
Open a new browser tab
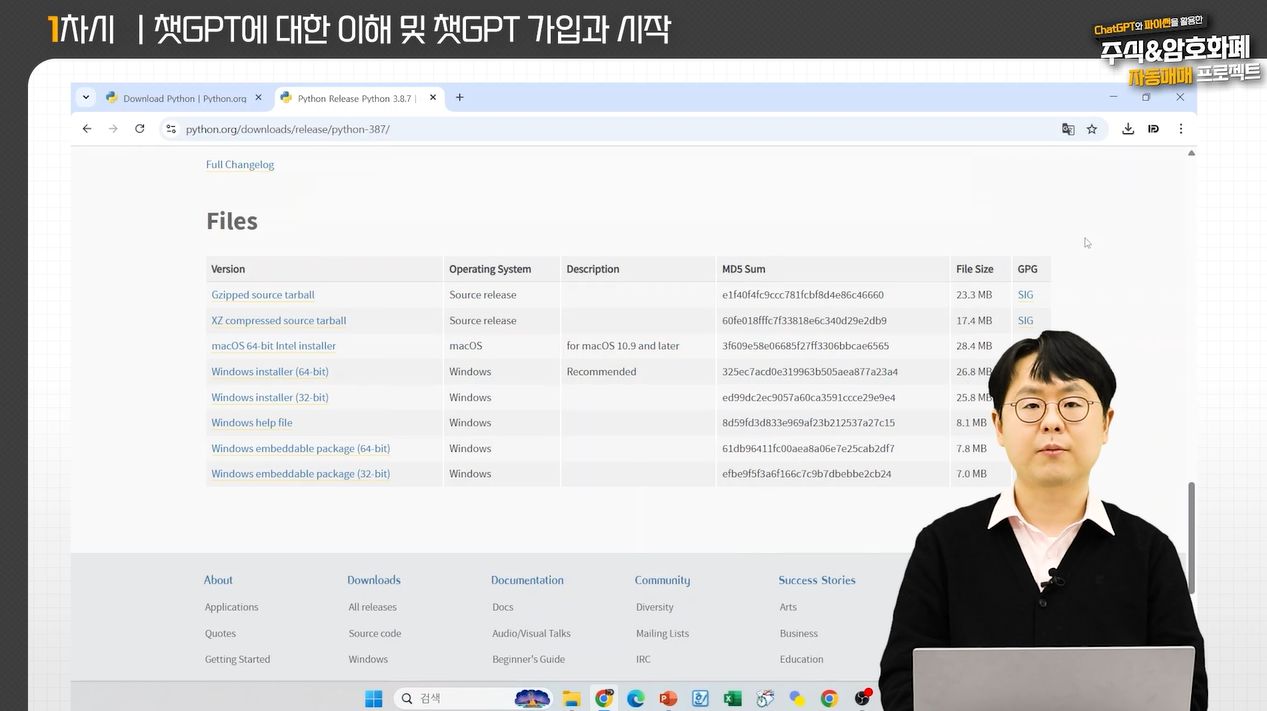(460, 97)
